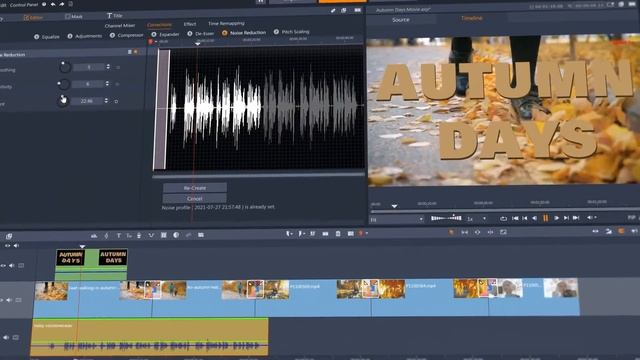Switch to the Title tab
Screen dimensions: 640x360
click(x=115, y=16)
